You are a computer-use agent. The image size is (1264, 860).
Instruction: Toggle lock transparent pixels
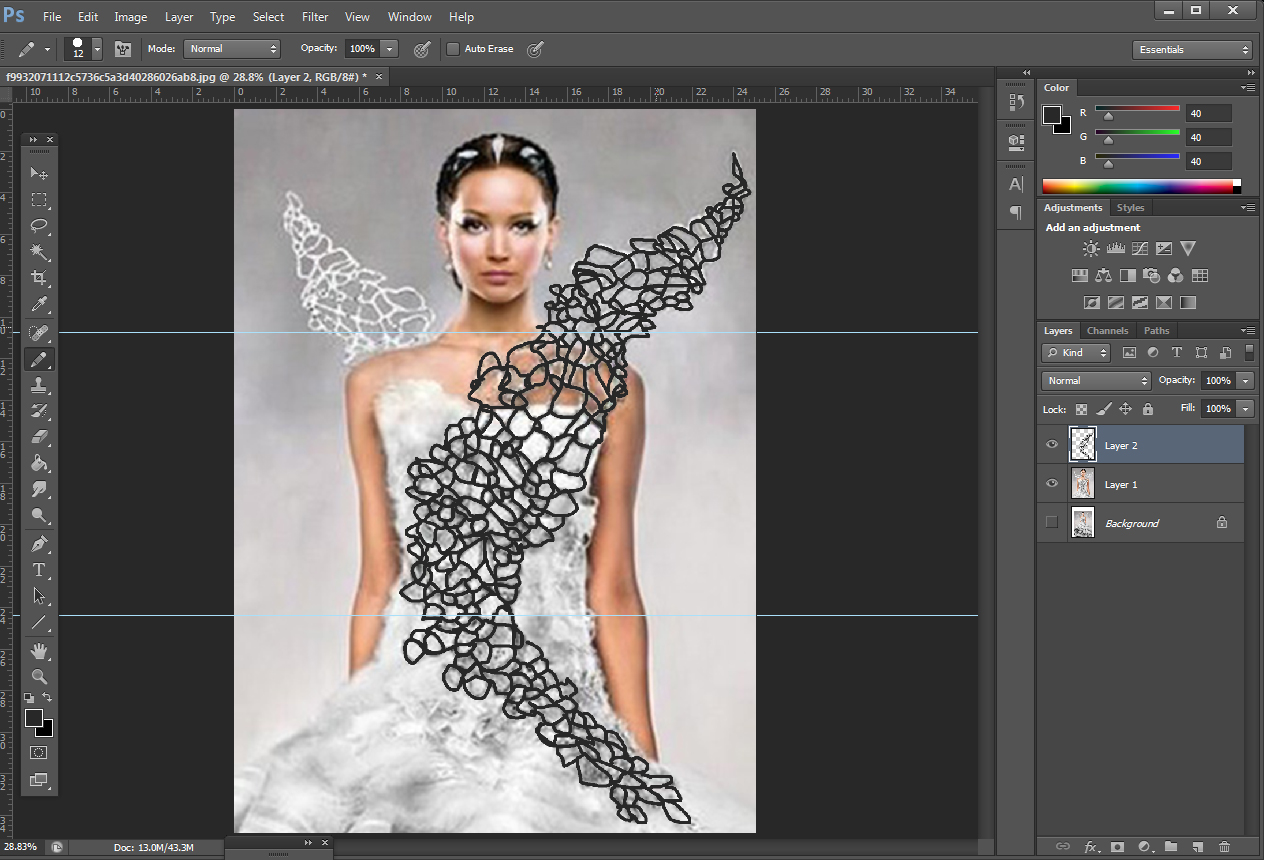[1081, 409]
